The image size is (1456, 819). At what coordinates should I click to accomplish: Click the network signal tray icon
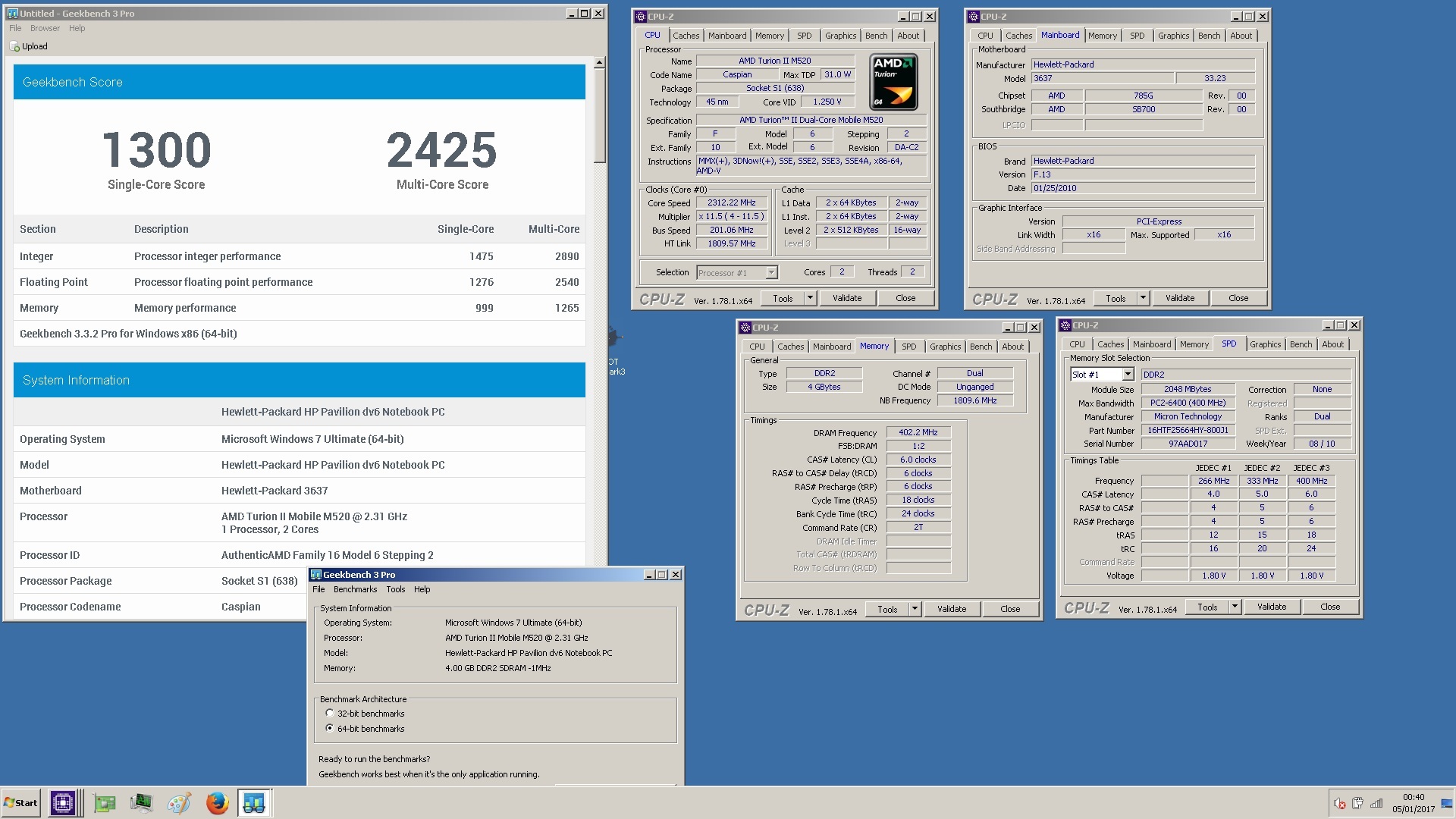click(1376, 803)
